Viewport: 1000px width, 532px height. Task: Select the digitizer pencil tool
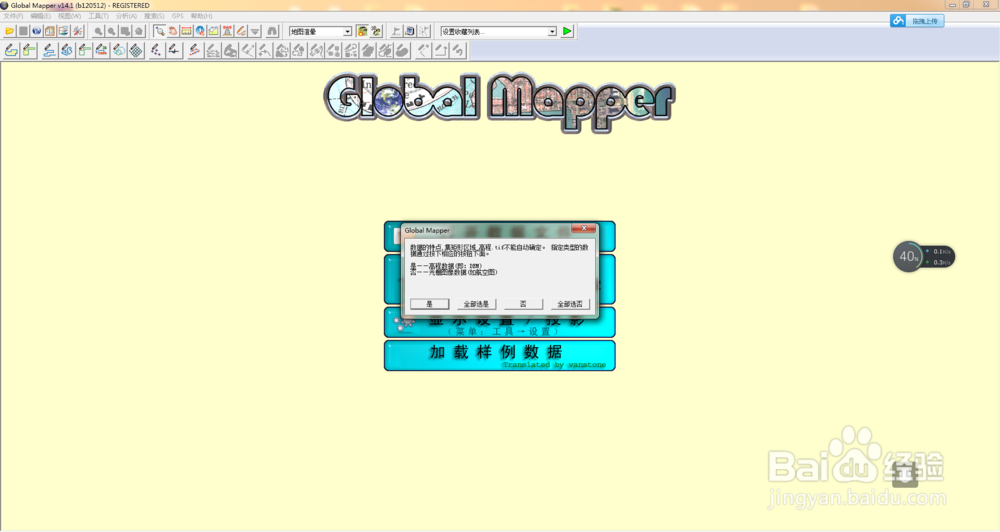241,31
